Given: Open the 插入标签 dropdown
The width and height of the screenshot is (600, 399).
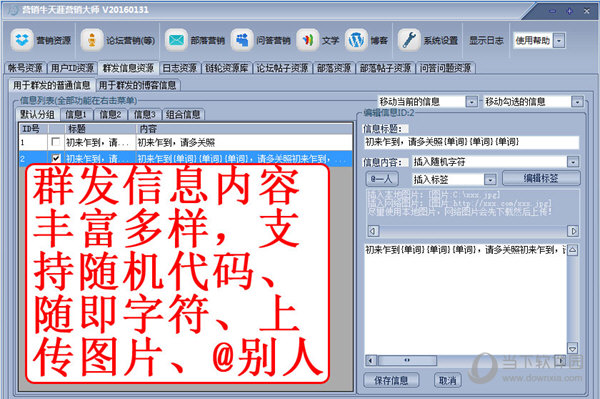Looking at the screenshot, I should 490,179.
